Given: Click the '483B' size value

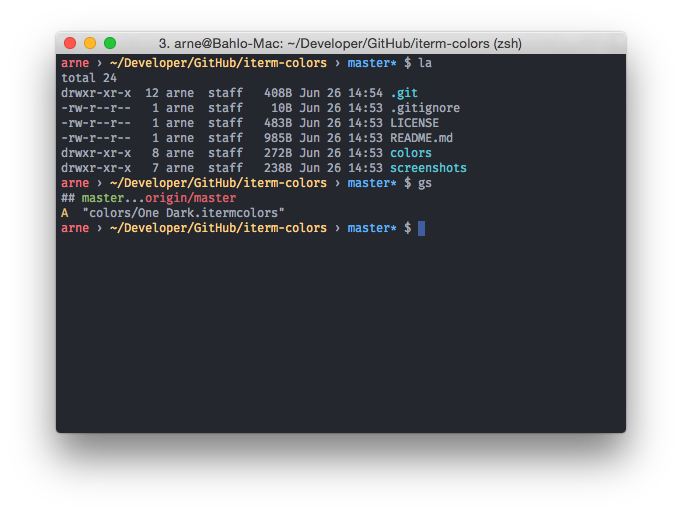Looking at the screenshot, I should point(278,123).
